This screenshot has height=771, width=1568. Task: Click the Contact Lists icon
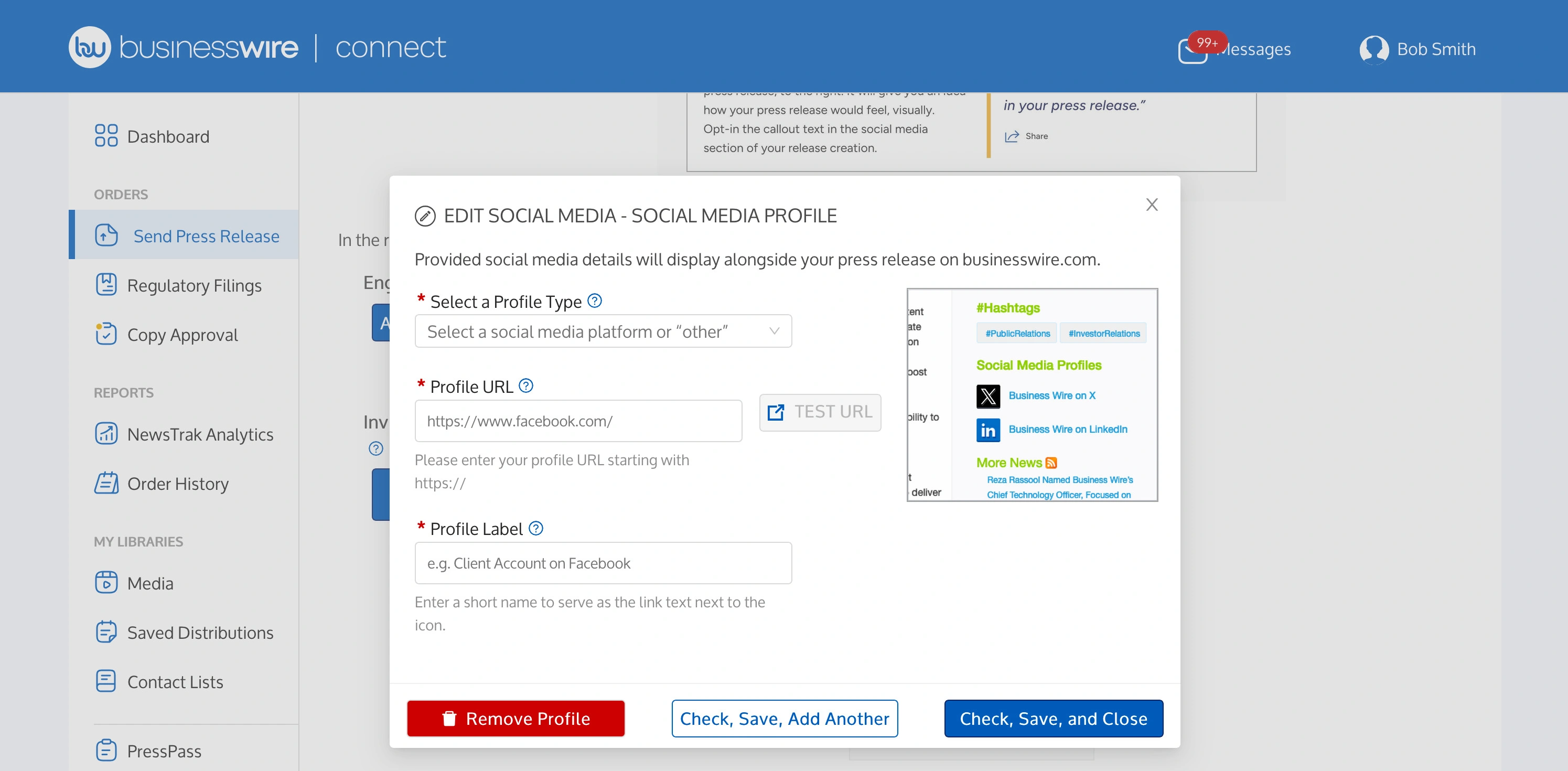coord(106,681)
